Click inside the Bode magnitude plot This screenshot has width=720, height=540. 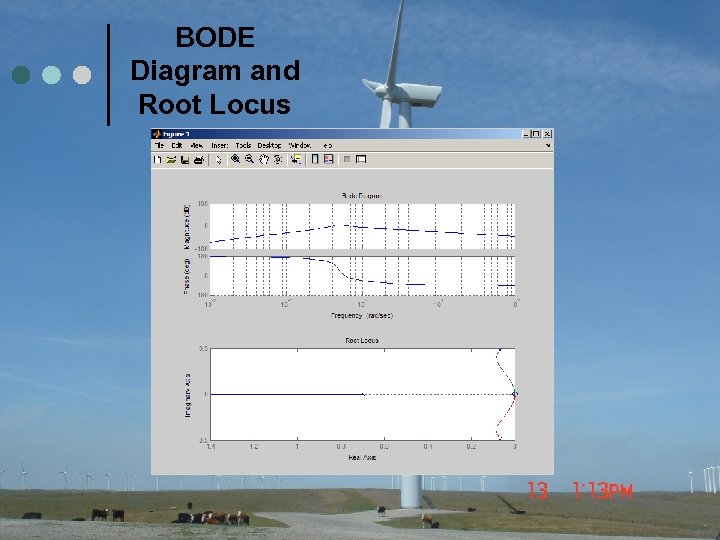(x=362, y=226)
